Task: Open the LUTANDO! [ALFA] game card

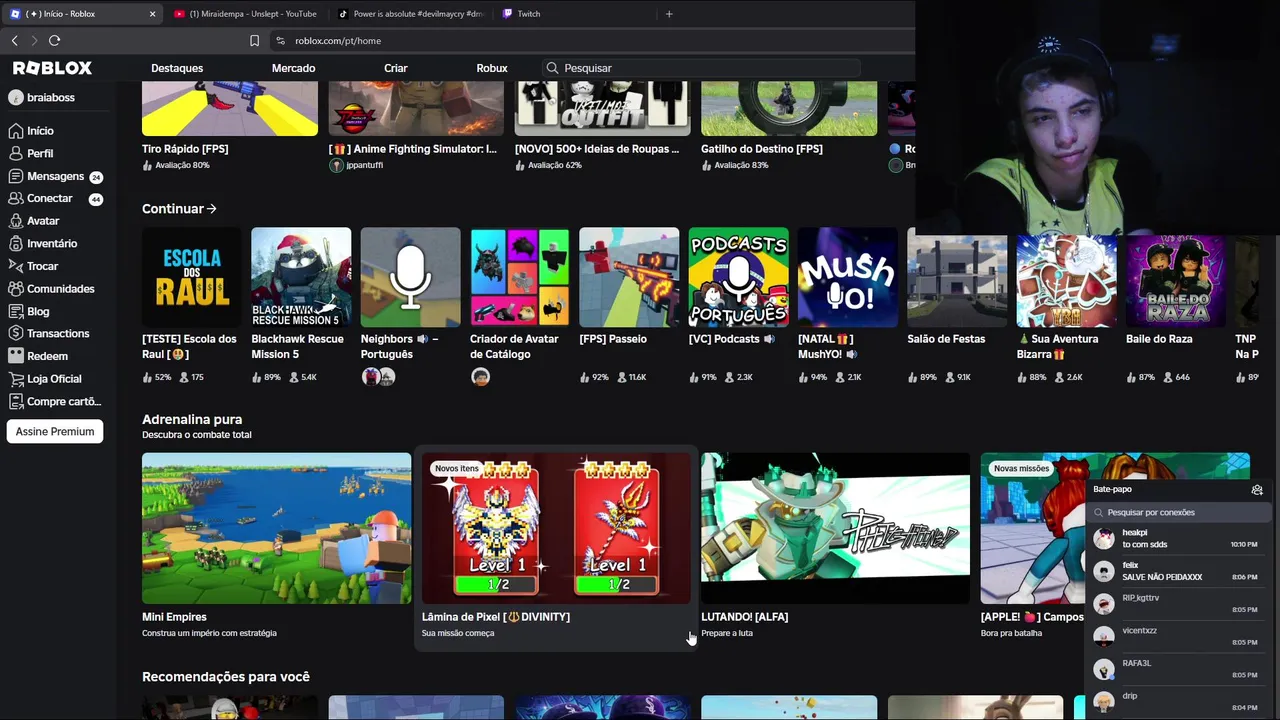Action: pos(835,546)
